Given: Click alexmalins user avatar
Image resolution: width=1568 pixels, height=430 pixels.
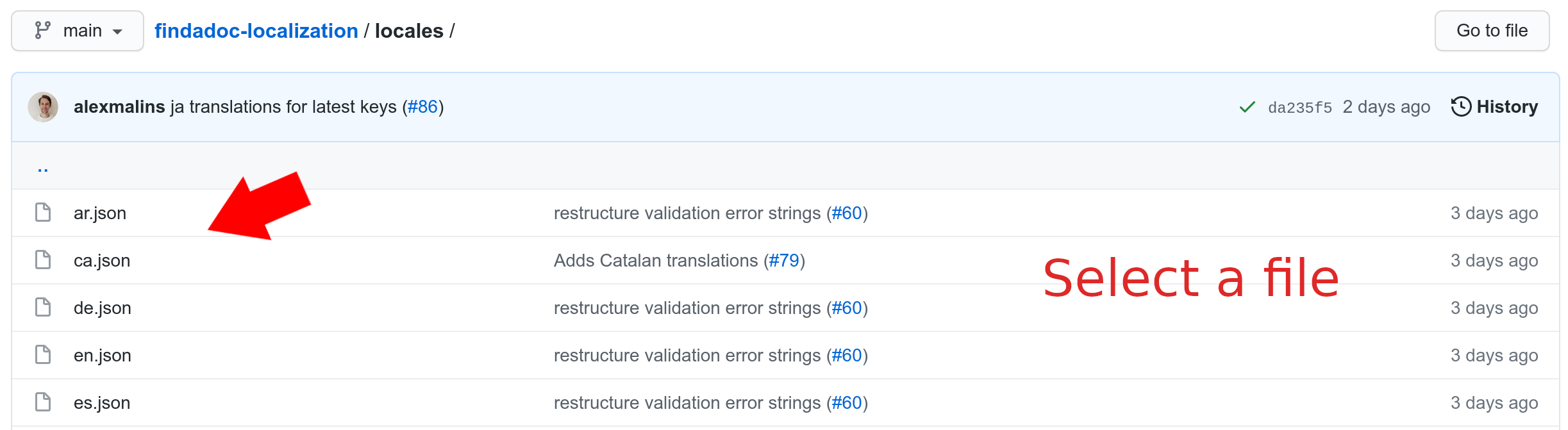Looking at the screenshot, I should click(43, 107).
